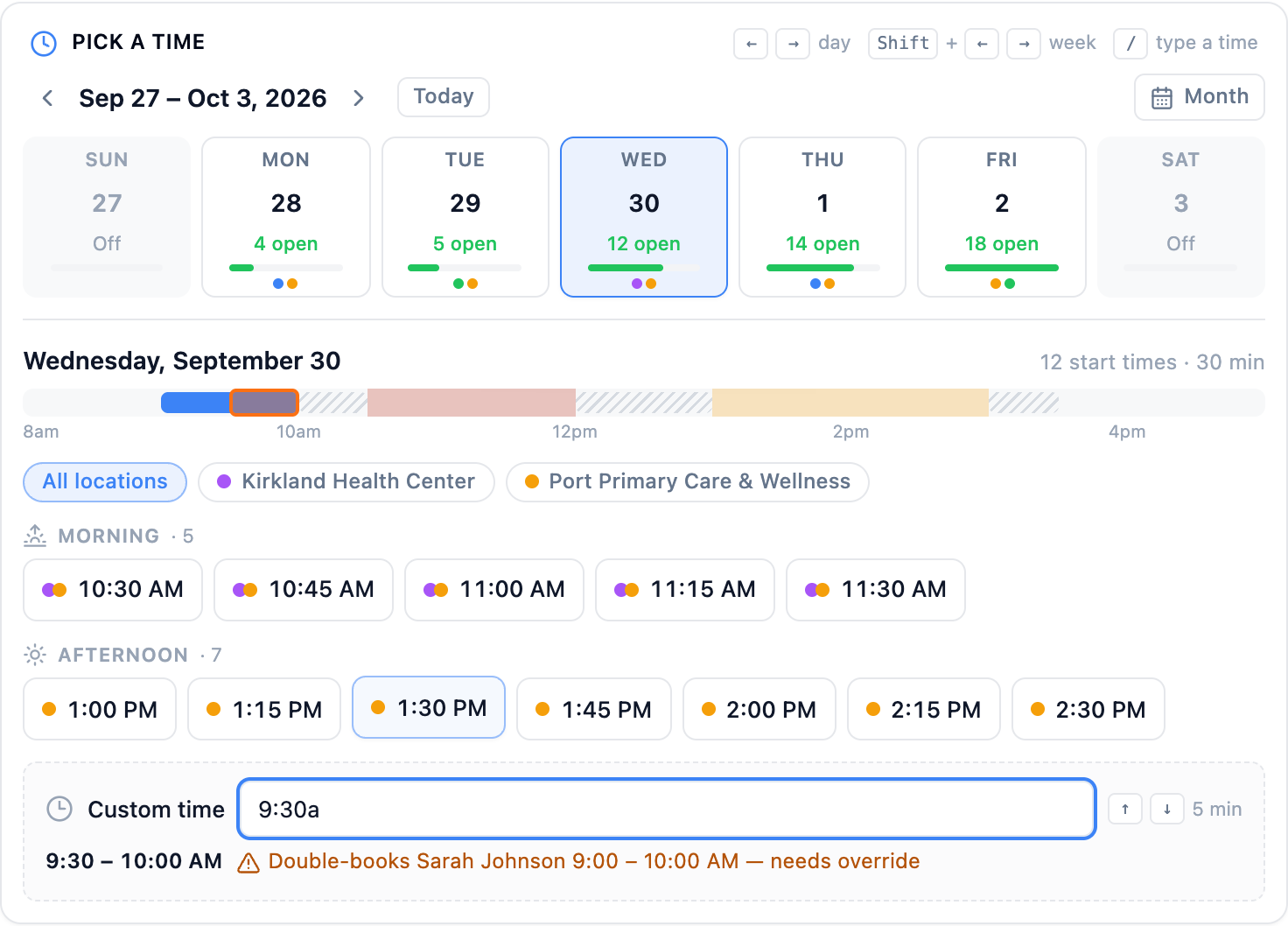The image size is (1288, 926).
Task: Pick the 11:30 AM slot
Action: [876, 590]
